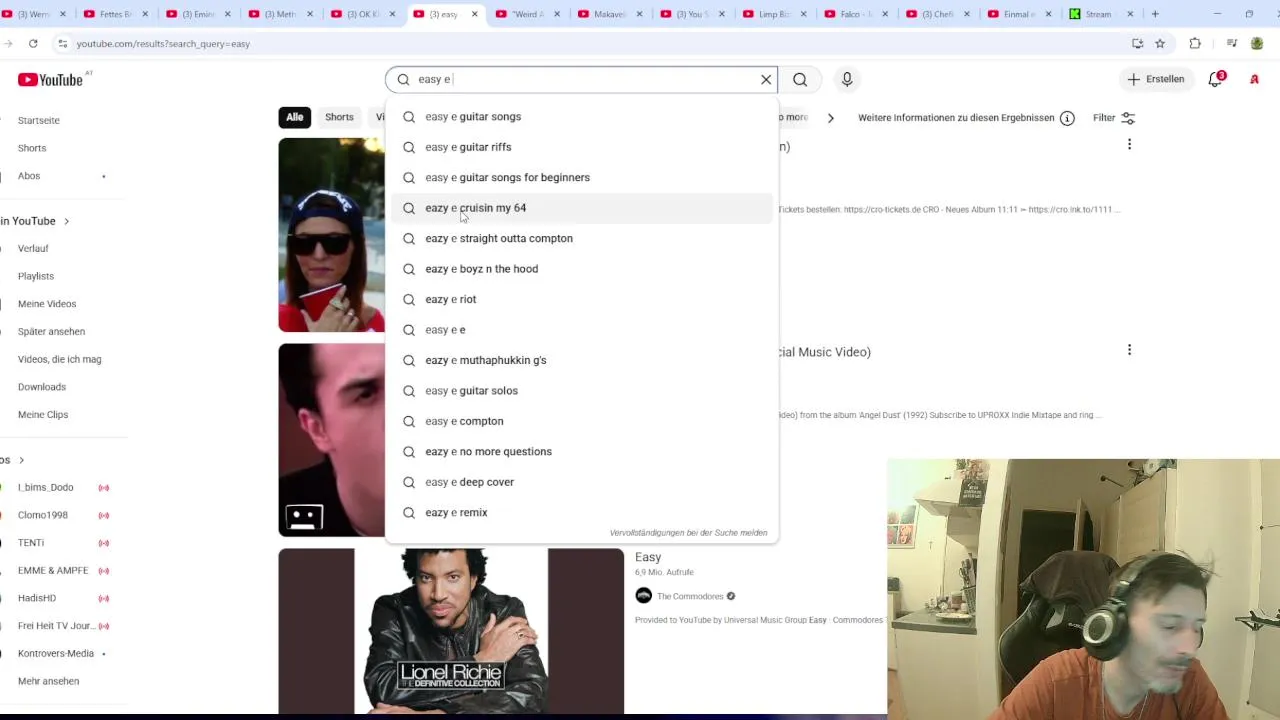This screenshot has width=1280, height=720.
Task: Open info icon next to Weitere Informationen
Action: [x=1067, y=118]
